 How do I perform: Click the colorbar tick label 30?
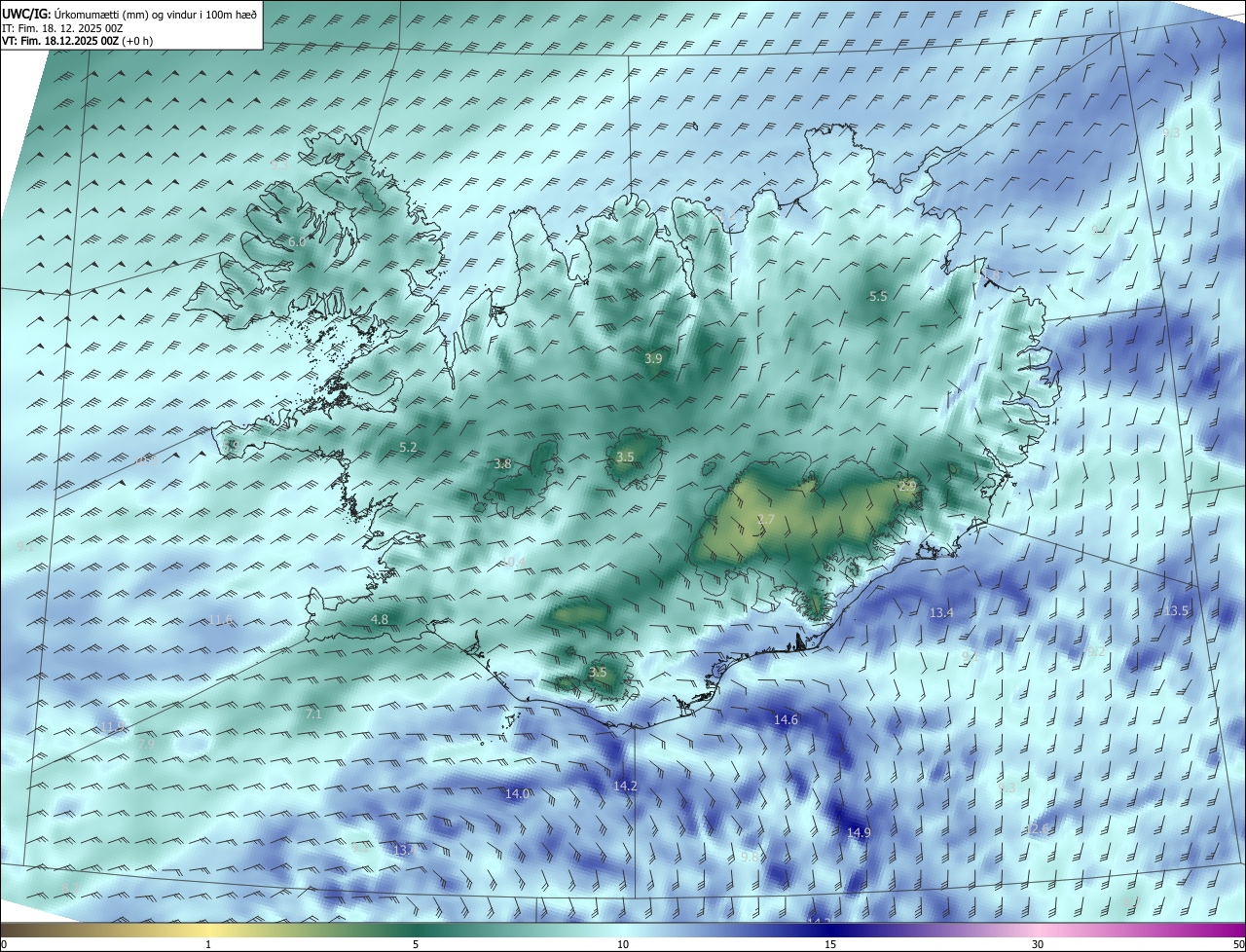(x=1038, y=944)
